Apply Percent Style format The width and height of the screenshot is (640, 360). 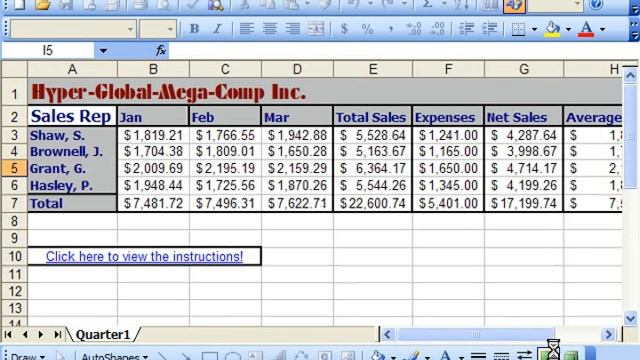(x=367, y=29)
